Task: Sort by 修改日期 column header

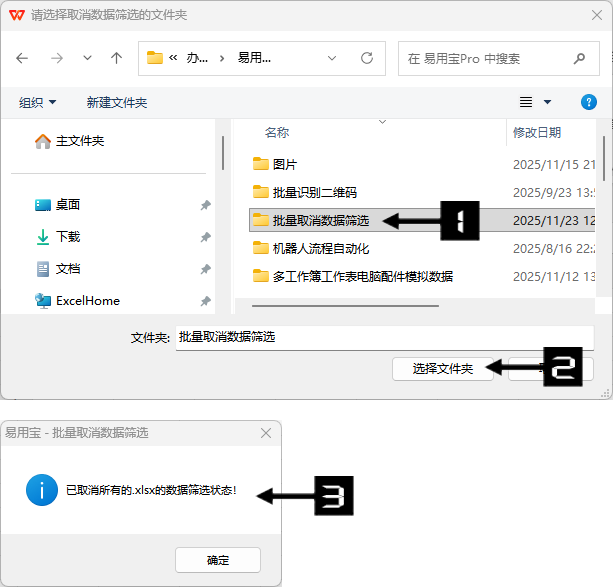Action: (537, 132)
